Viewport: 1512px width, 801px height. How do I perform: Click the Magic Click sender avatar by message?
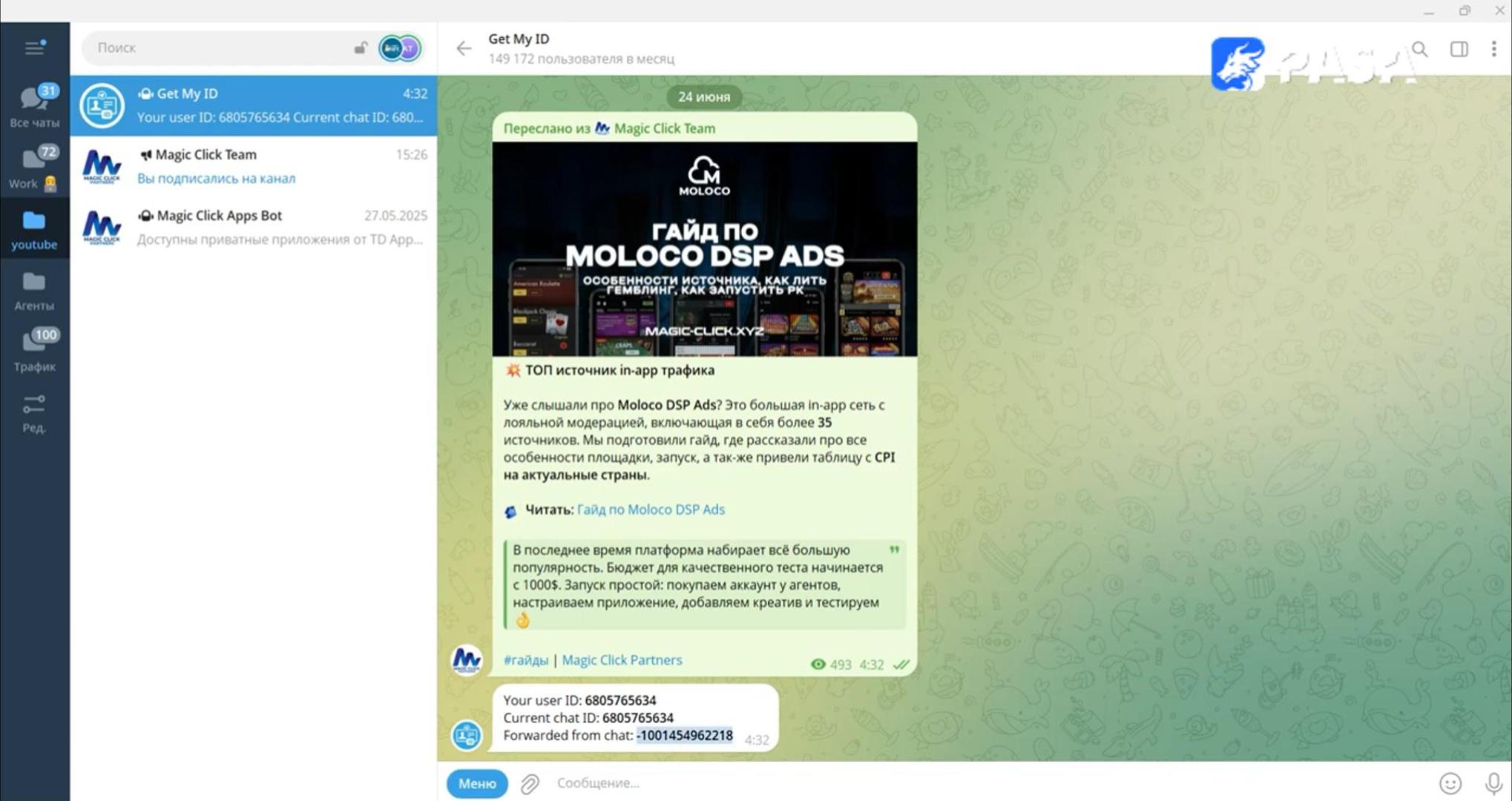pyautogui.click(x=467, y=659)
